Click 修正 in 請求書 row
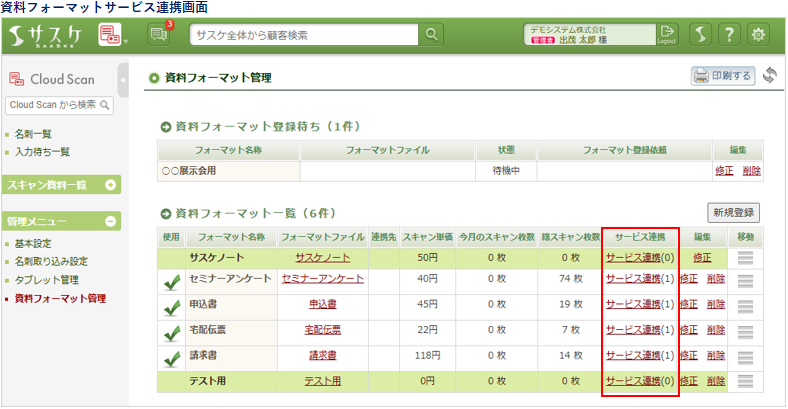This screenshot has width=788, height=409. coord(688,356)
